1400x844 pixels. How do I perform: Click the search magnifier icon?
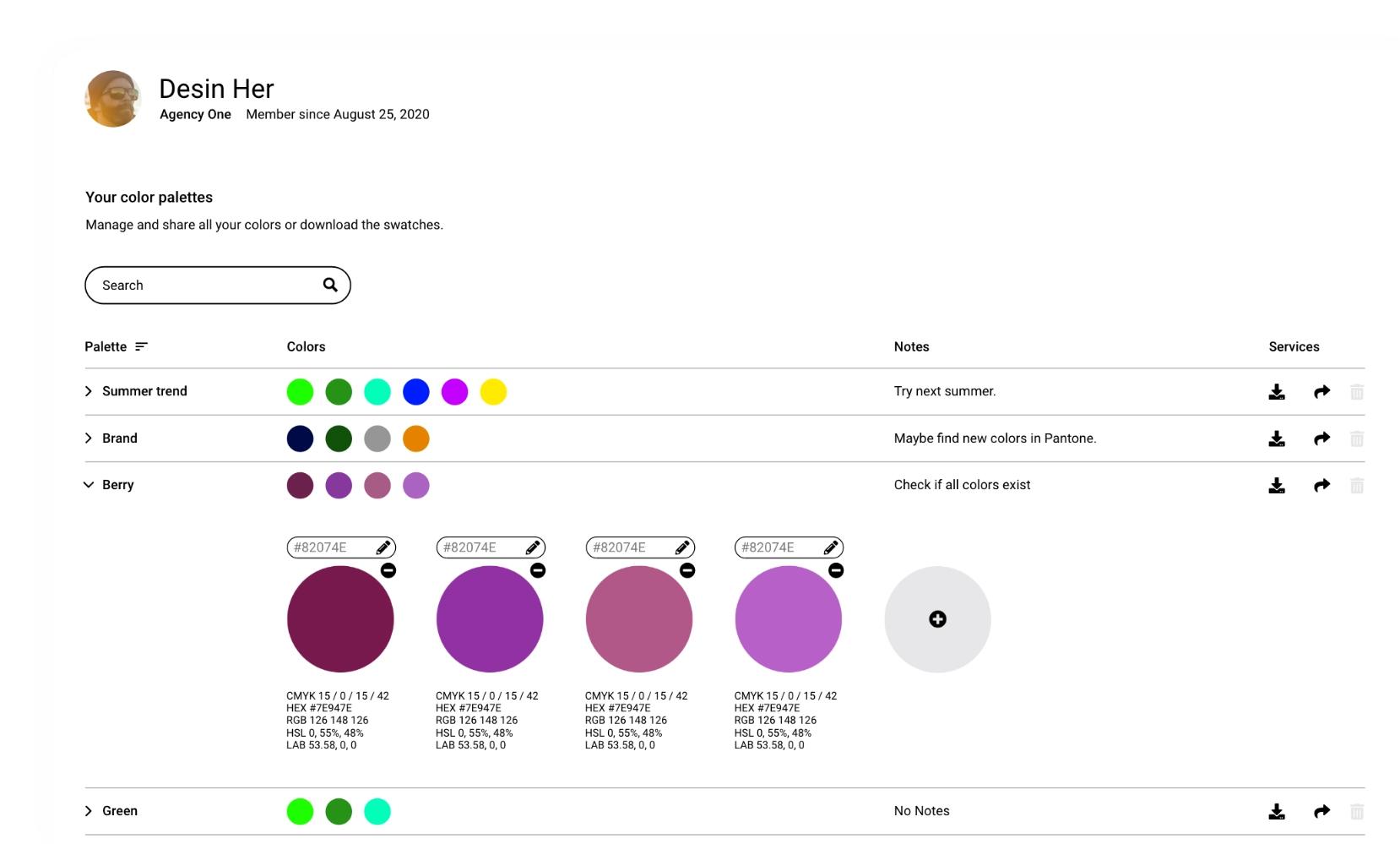pos(329,286)
